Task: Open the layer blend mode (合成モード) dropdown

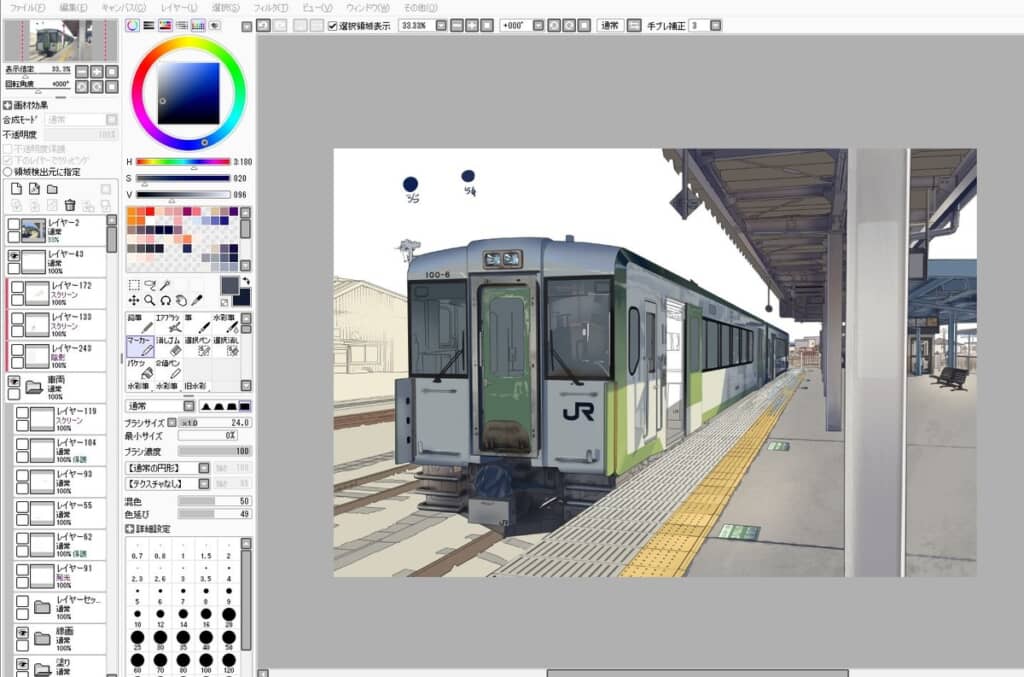Action: 112,119
